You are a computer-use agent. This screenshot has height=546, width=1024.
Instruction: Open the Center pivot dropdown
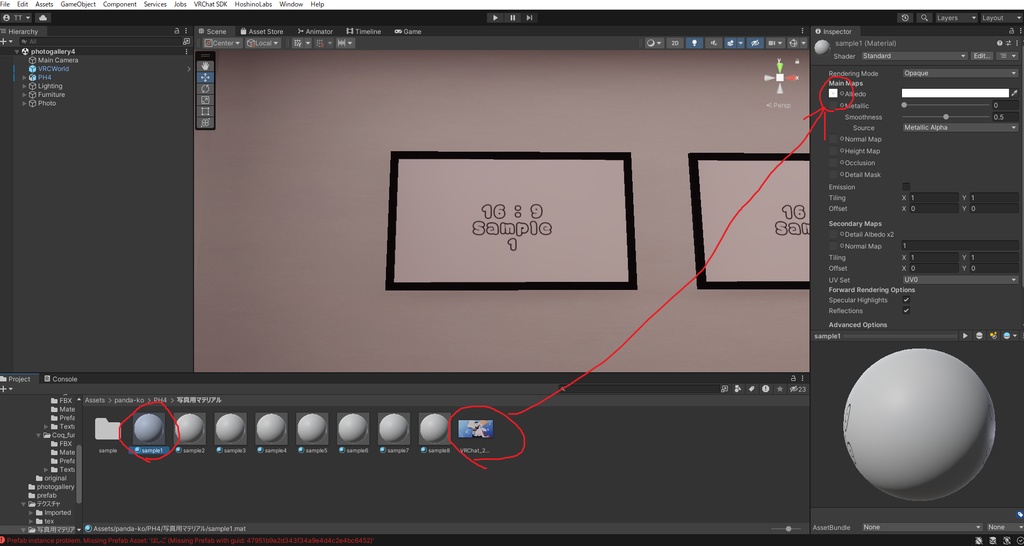pyautogui.click(x=221, y=43)
